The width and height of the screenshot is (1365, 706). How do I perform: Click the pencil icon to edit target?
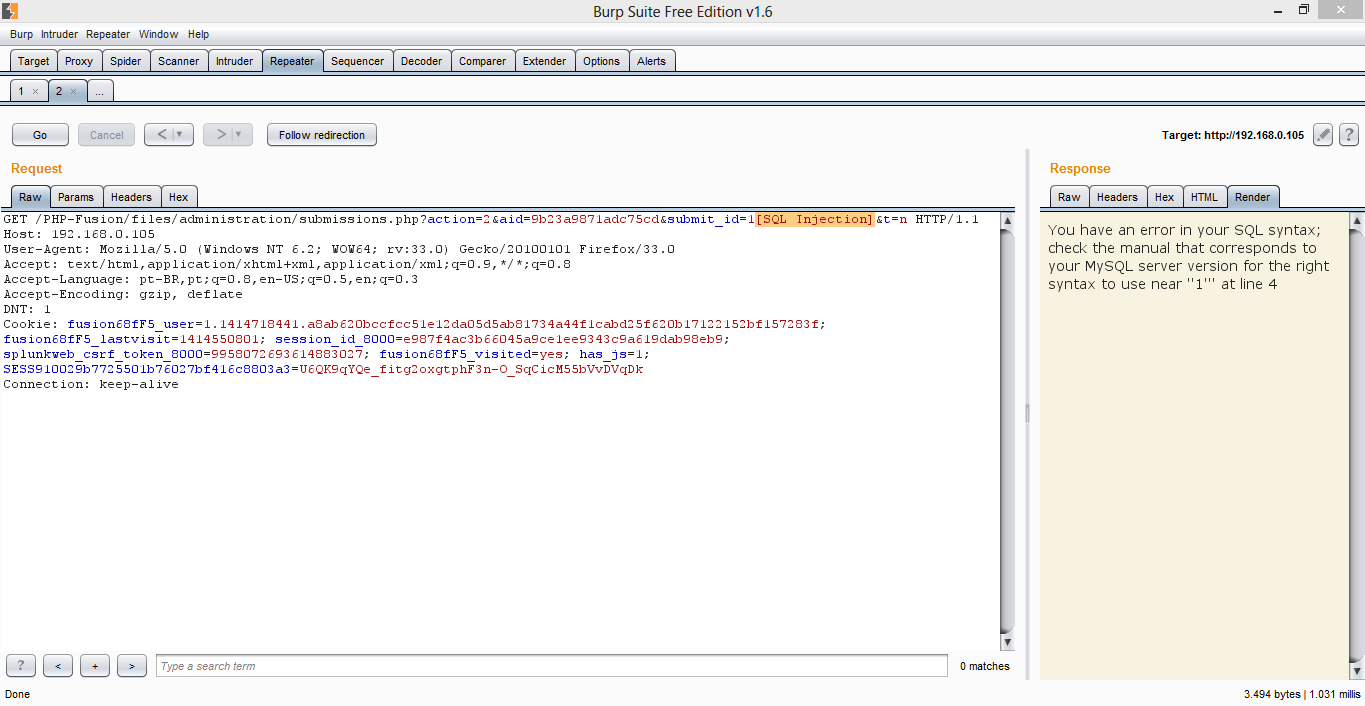coord(1323,135)
